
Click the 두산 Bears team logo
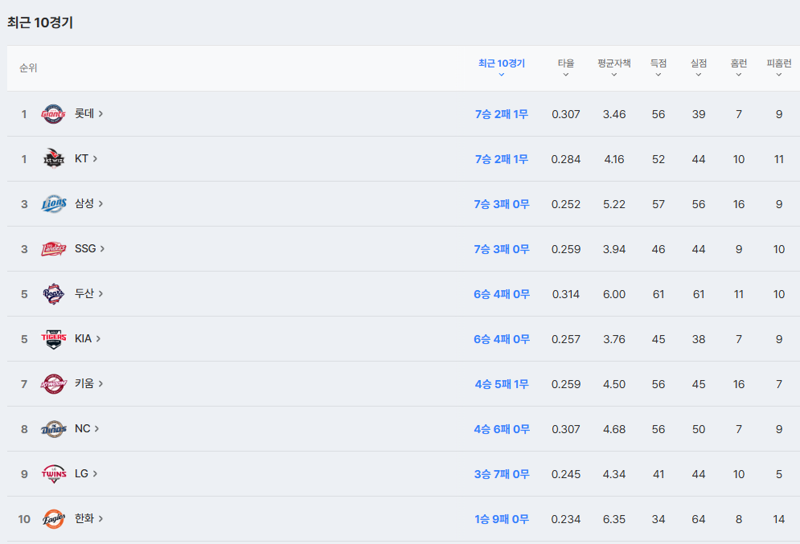(x=53, y=294)
